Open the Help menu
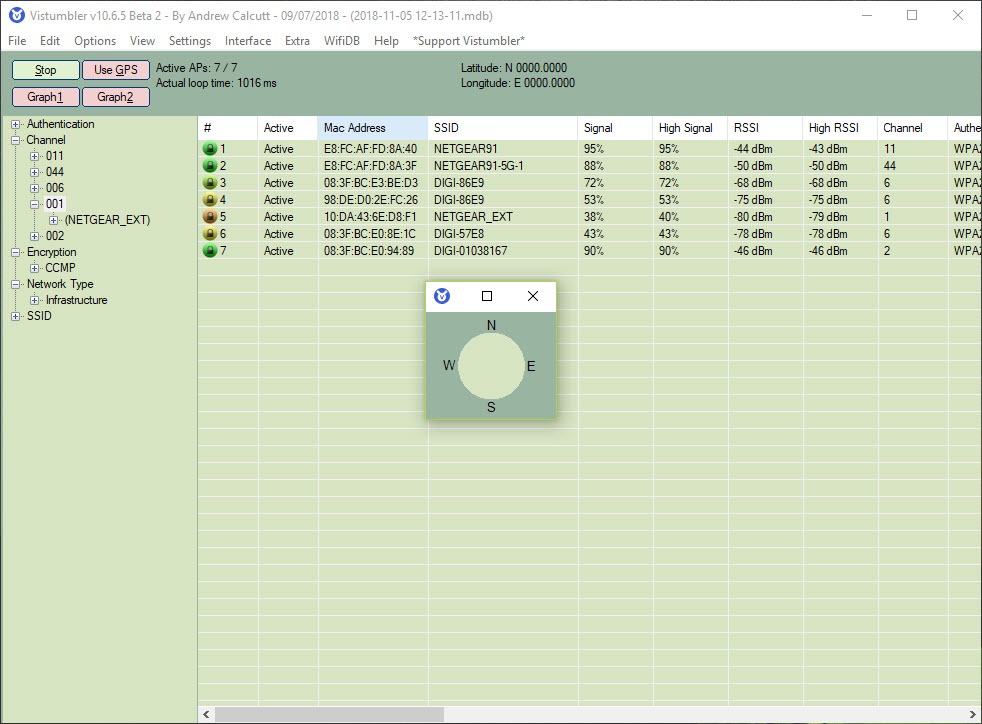Image resolution: width=982 pixels, height=724 pixels. pyautogui.click(x=386, y=41)
